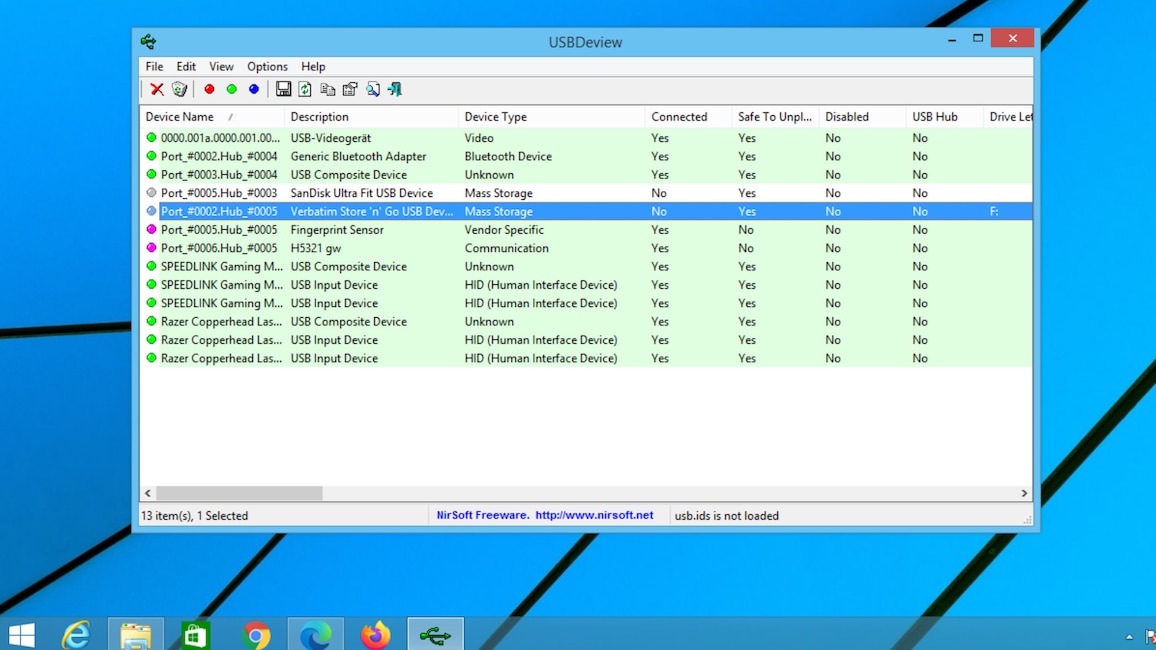Open the Options menu
Screen dimensions: 1156x650
pos(267,67)
